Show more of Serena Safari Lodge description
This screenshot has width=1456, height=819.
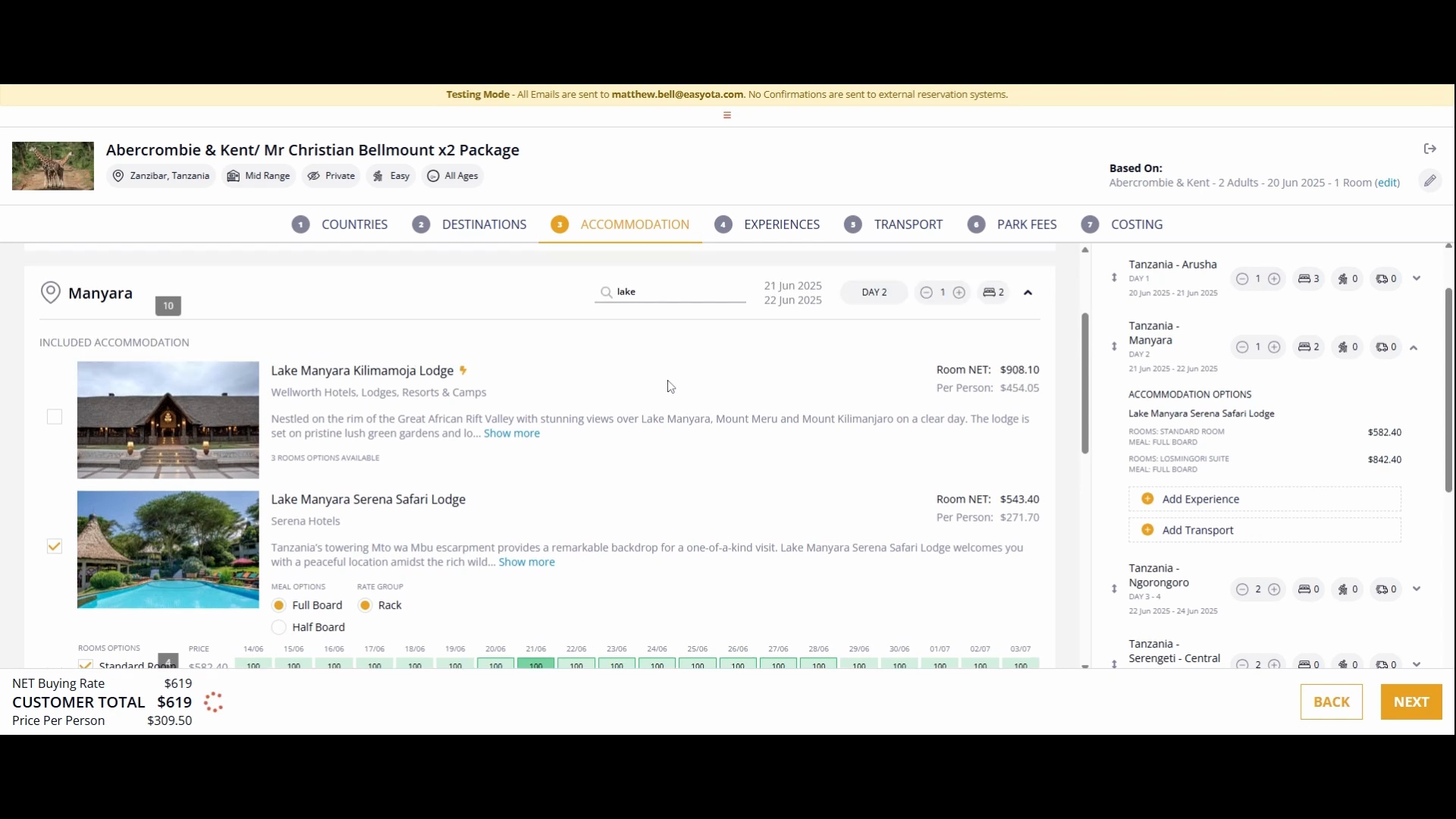click(526, 563)
